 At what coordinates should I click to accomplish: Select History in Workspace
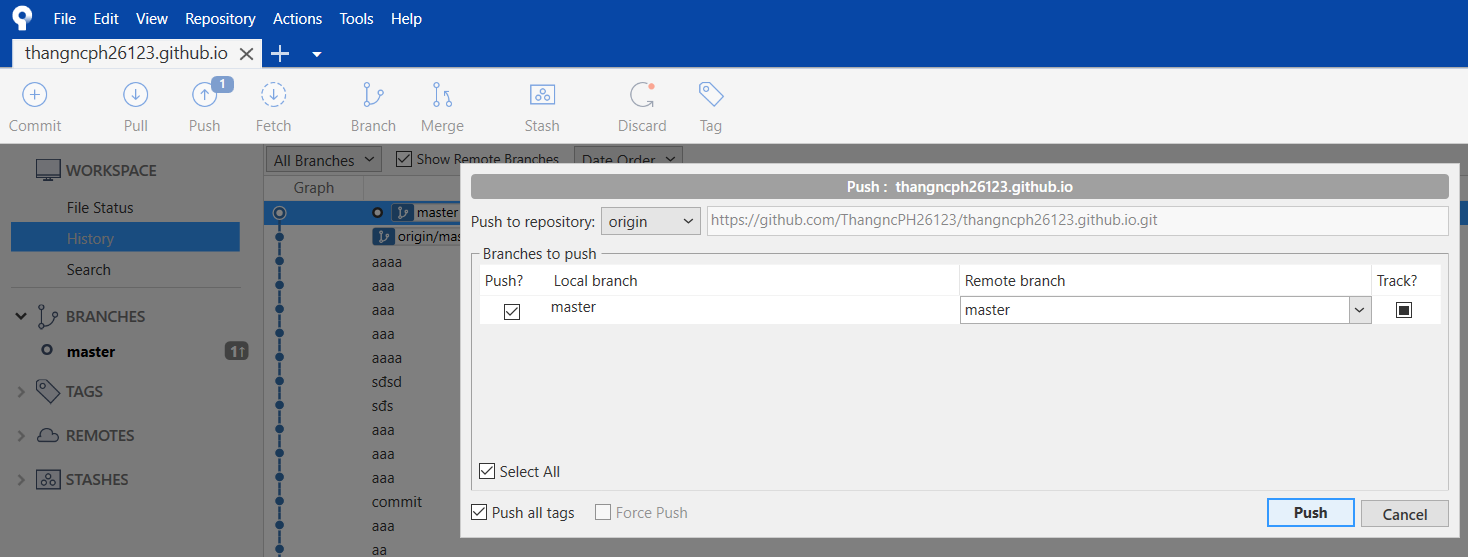click(125, 238)
